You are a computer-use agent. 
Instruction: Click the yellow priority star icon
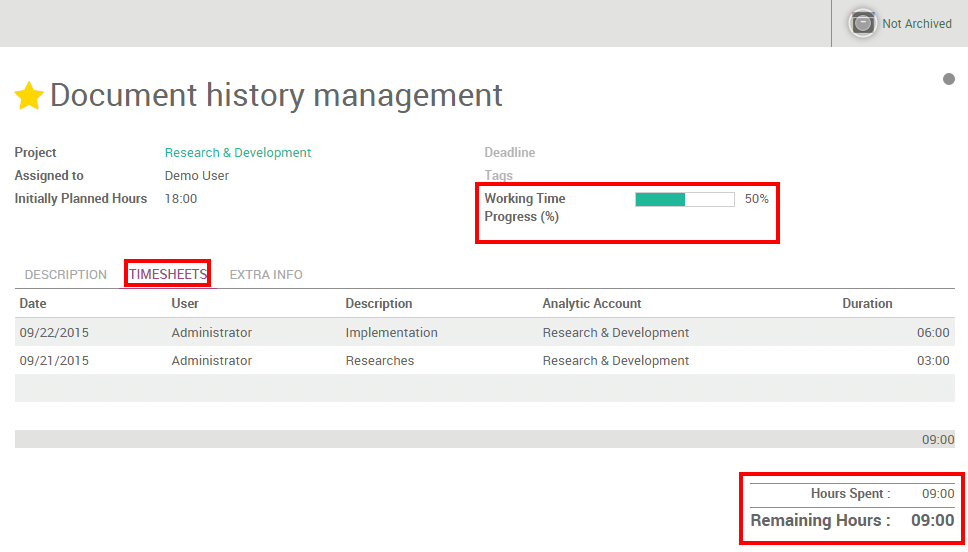click(x=29, y=96)
